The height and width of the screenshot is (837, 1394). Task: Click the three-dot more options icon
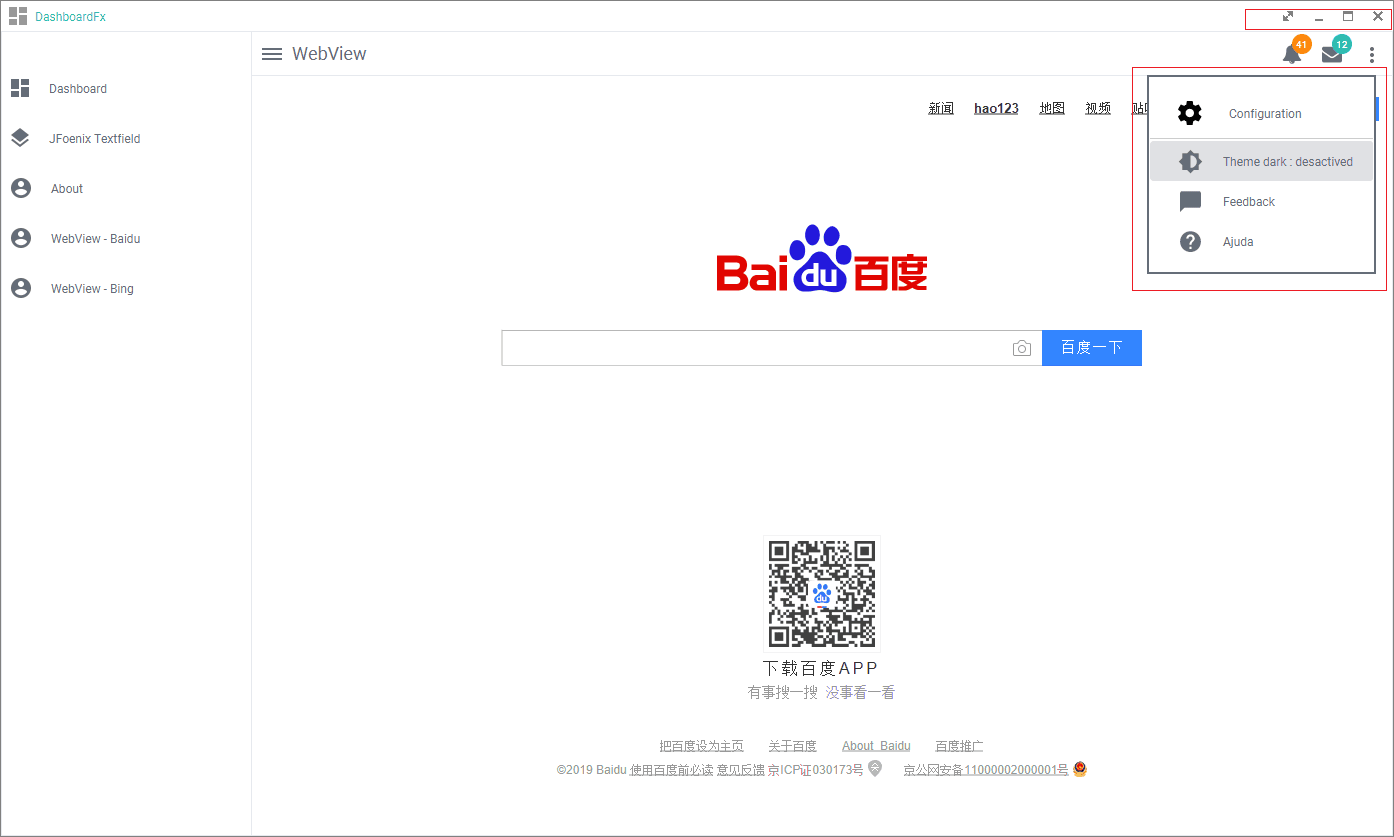tap(1372, 55)
